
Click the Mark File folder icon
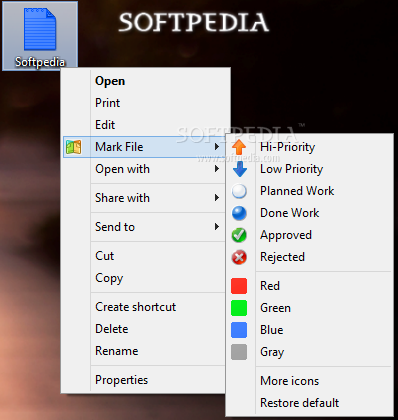[x=74, y=147]
